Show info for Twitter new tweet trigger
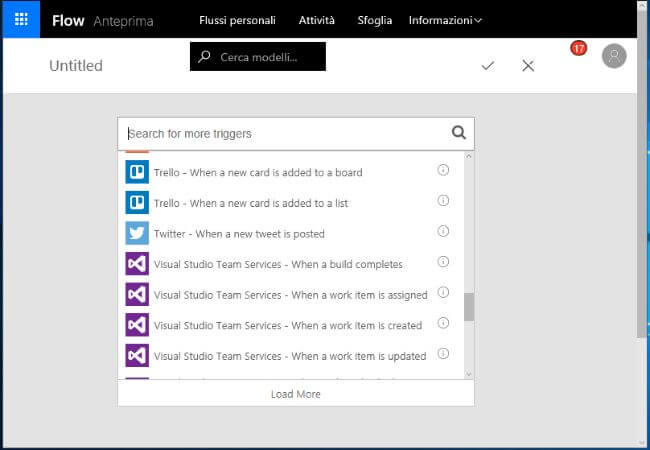 coord(444,232)
